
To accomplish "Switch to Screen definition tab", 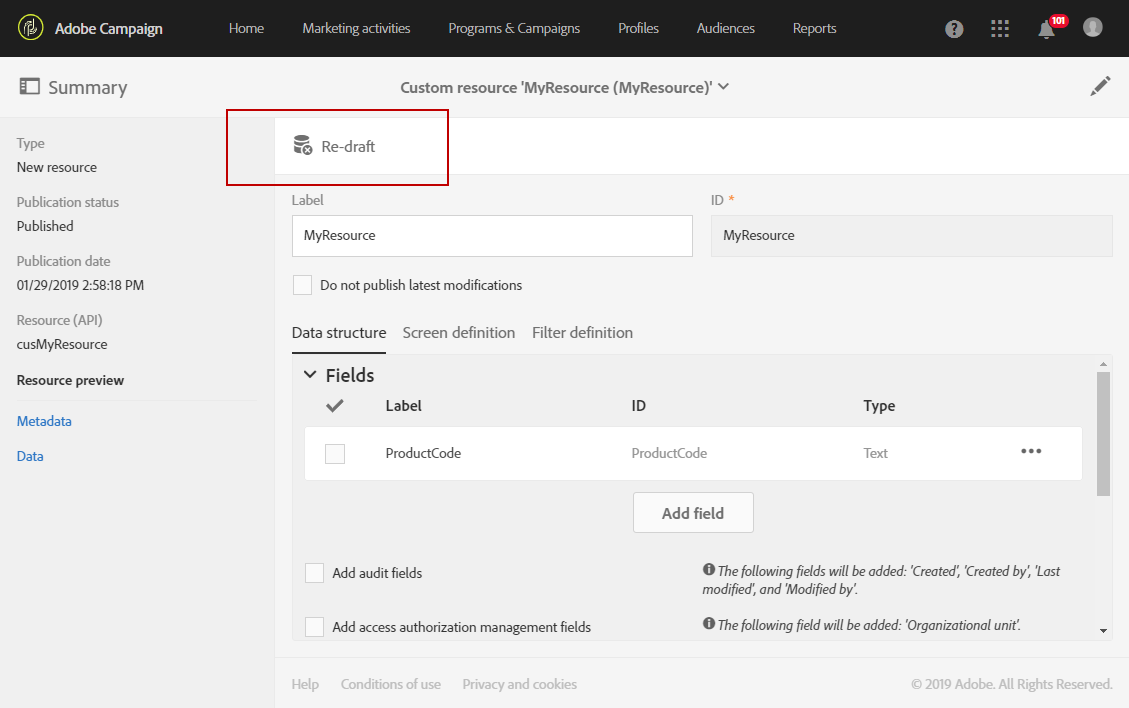I will coord(459,333).
